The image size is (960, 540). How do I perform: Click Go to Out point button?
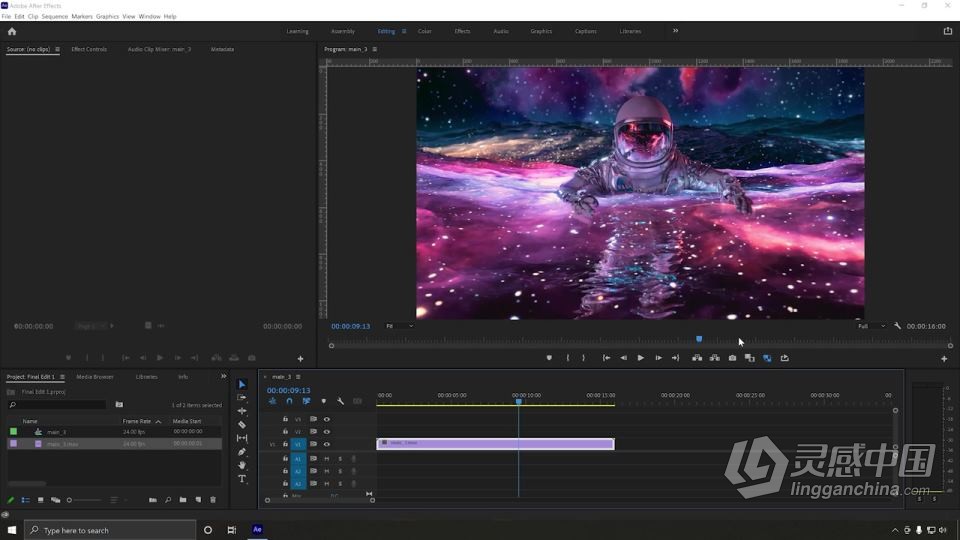(x=675, y=358)
